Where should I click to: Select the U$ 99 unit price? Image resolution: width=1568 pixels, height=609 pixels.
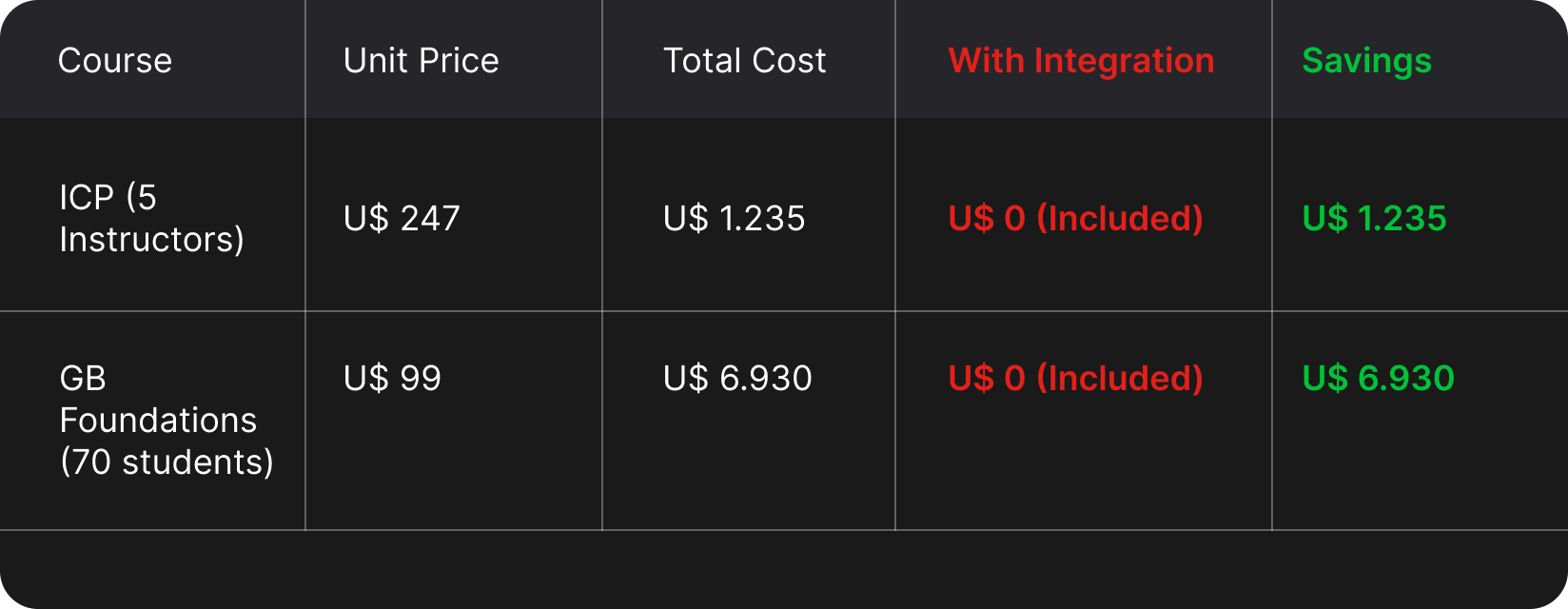click(392, 379)
